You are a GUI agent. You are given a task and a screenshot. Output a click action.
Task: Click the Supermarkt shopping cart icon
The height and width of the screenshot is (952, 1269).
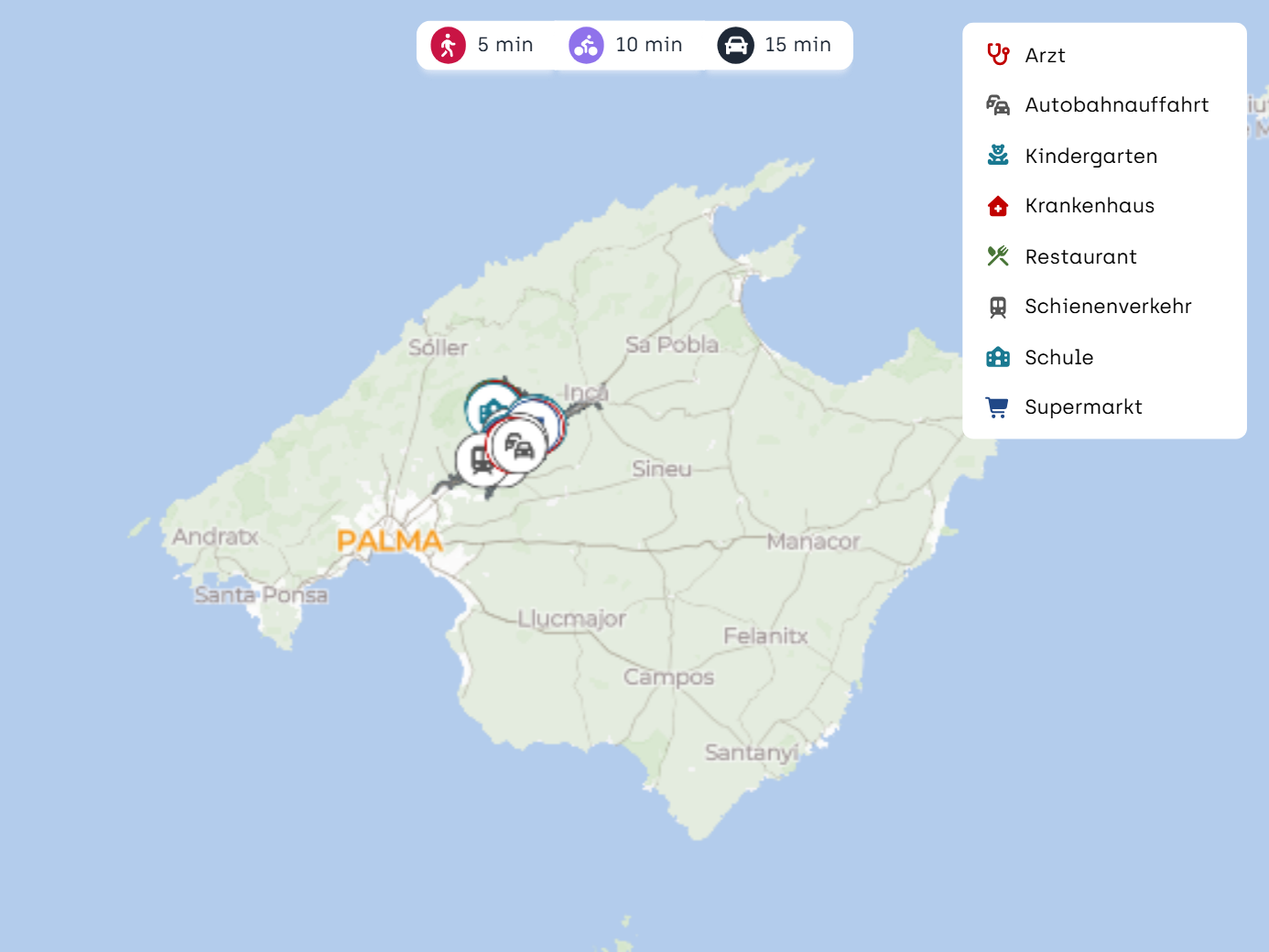(x=998, y=407)
